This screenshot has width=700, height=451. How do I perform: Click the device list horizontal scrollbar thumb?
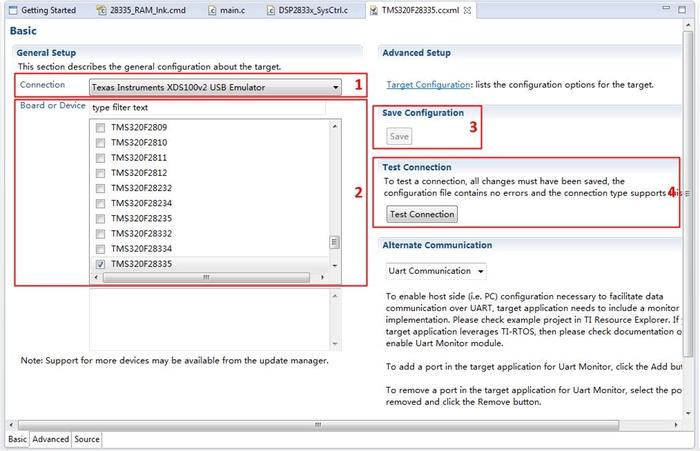pyautogui.click(x=206, y=277)
